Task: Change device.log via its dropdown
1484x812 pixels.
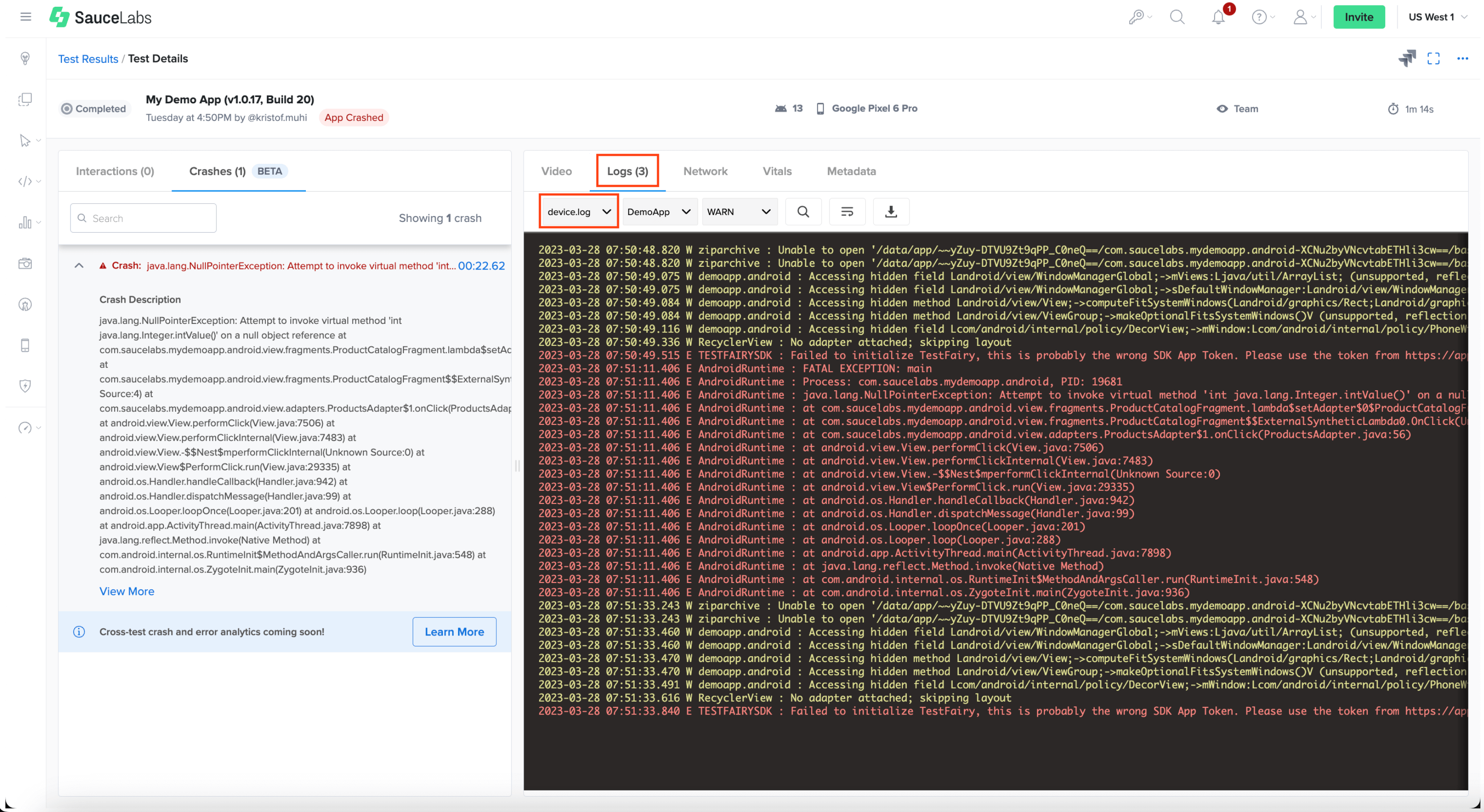Action: (578, 212)
